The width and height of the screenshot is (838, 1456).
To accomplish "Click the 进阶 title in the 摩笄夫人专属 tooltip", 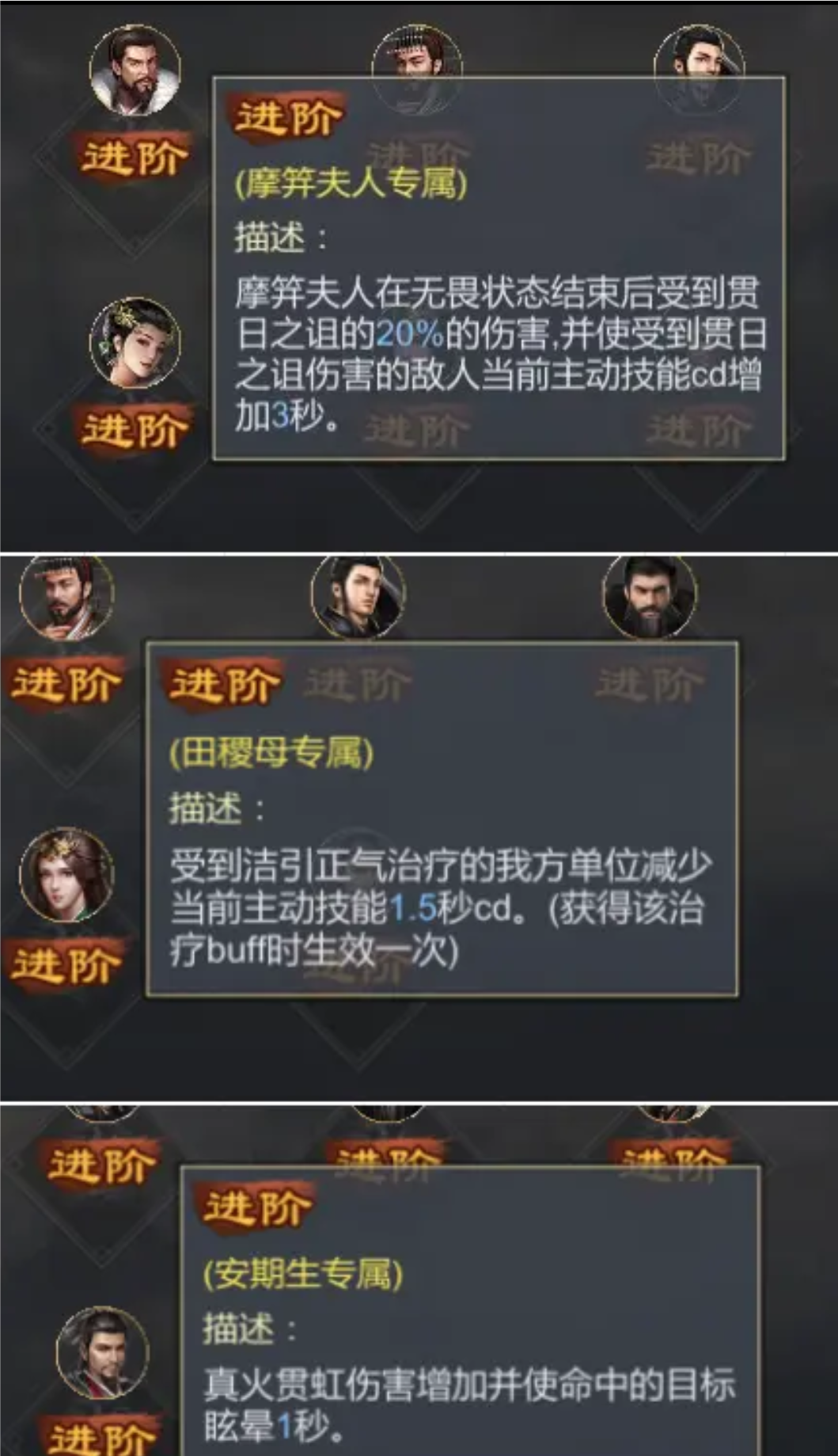I will (287, 119).
